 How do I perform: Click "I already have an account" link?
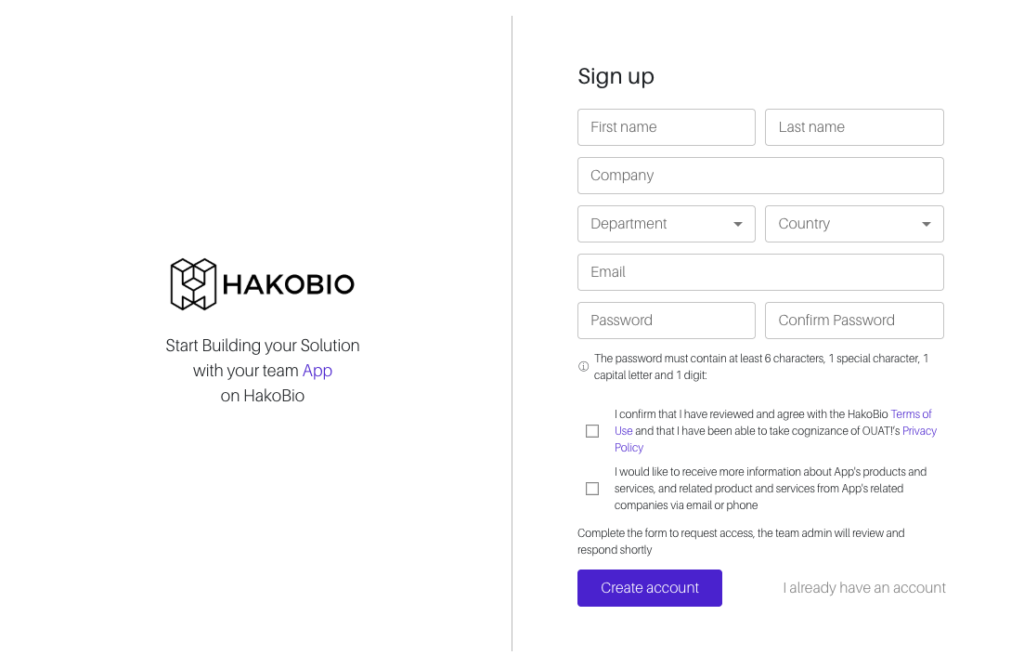(x=864, y=588)
